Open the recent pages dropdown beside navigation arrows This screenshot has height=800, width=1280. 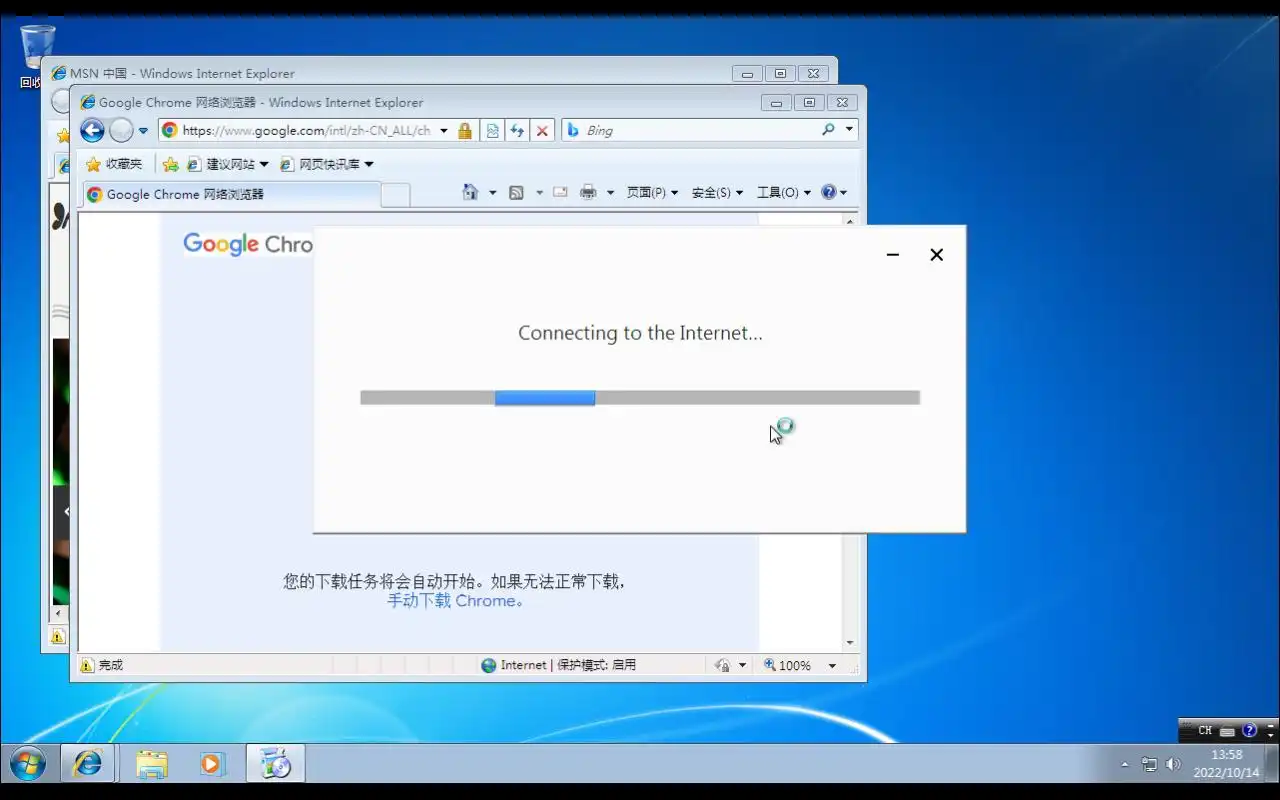[x=143, y=131]
